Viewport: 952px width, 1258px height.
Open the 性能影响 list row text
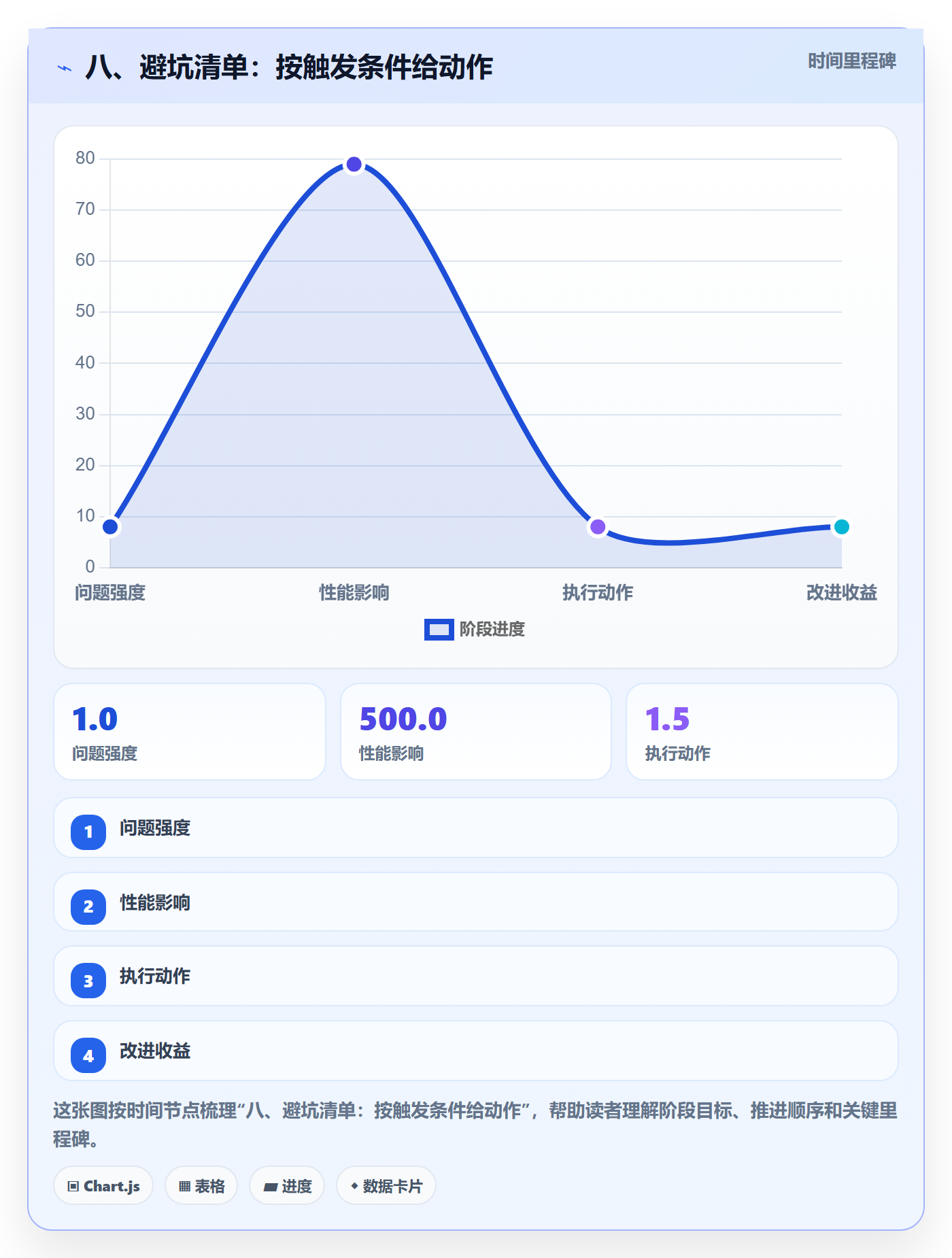pyautogui.click(x=155, y=903)
